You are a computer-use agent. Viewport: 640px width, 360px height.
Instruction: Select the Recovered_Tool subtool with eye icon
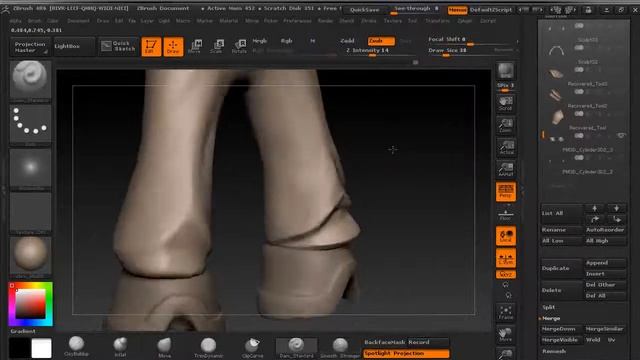tap(585, 132)
